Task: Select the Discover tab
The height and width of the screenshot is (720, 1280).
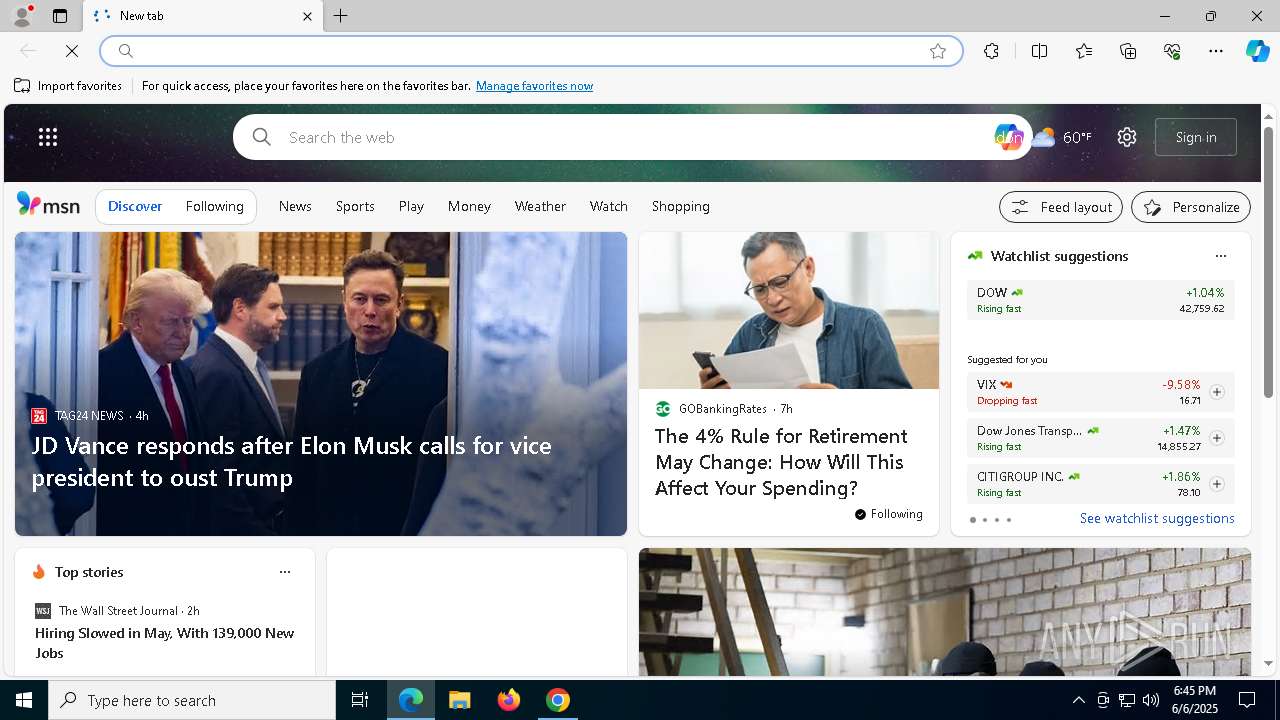Action: pos(135,206)
